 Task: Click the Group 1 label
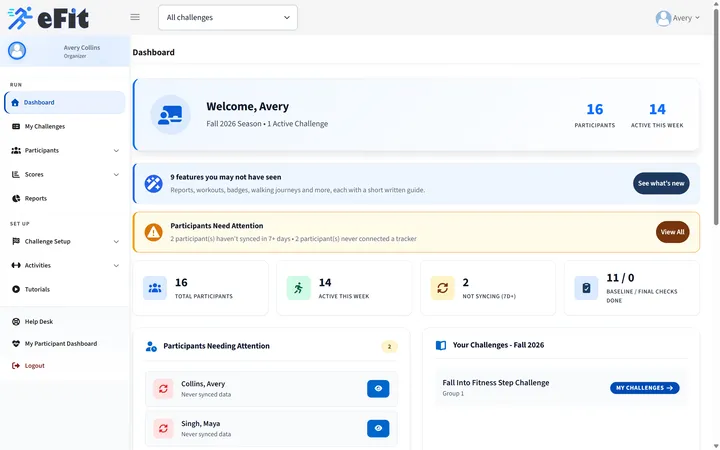point(453,394)
